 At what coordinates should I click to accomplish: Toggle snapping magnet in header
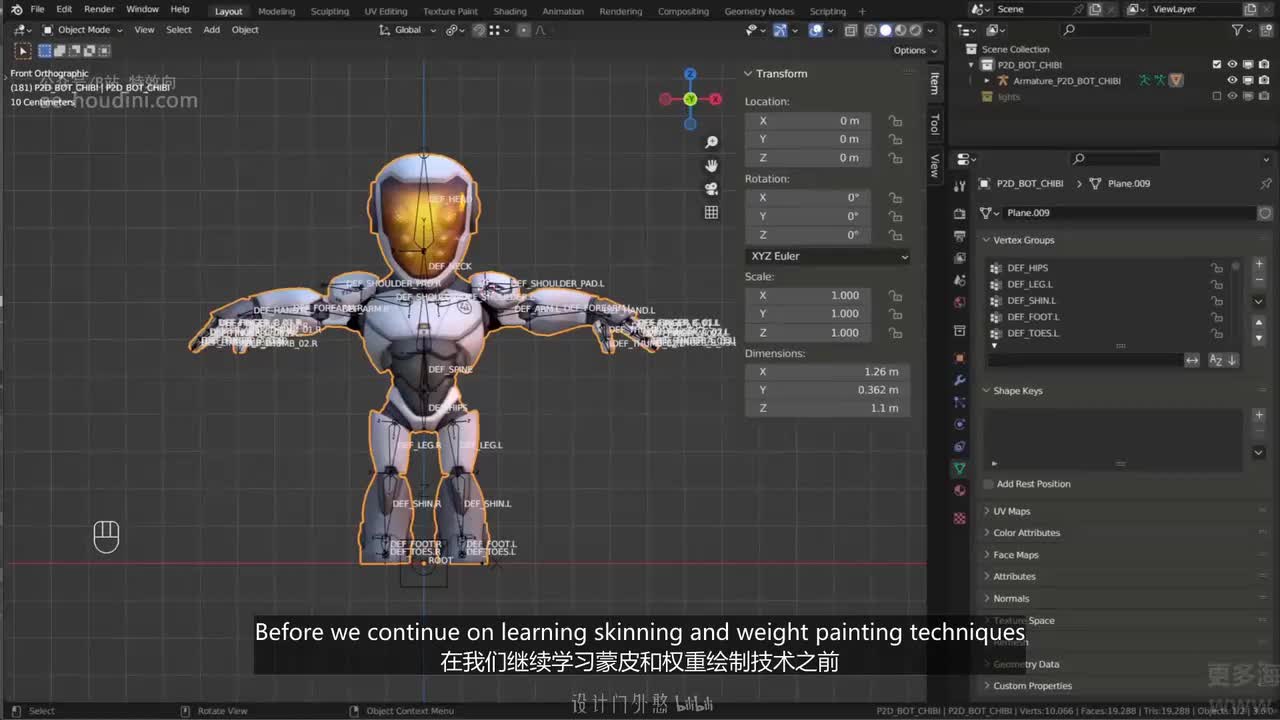[x=479, y=30]
